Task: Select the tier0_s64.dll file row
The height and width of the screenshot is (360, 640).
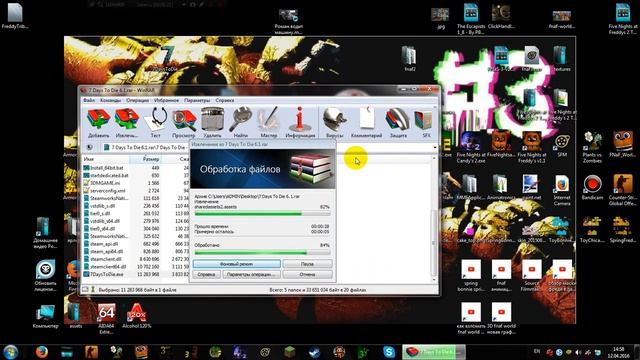Action: point(136,229)
